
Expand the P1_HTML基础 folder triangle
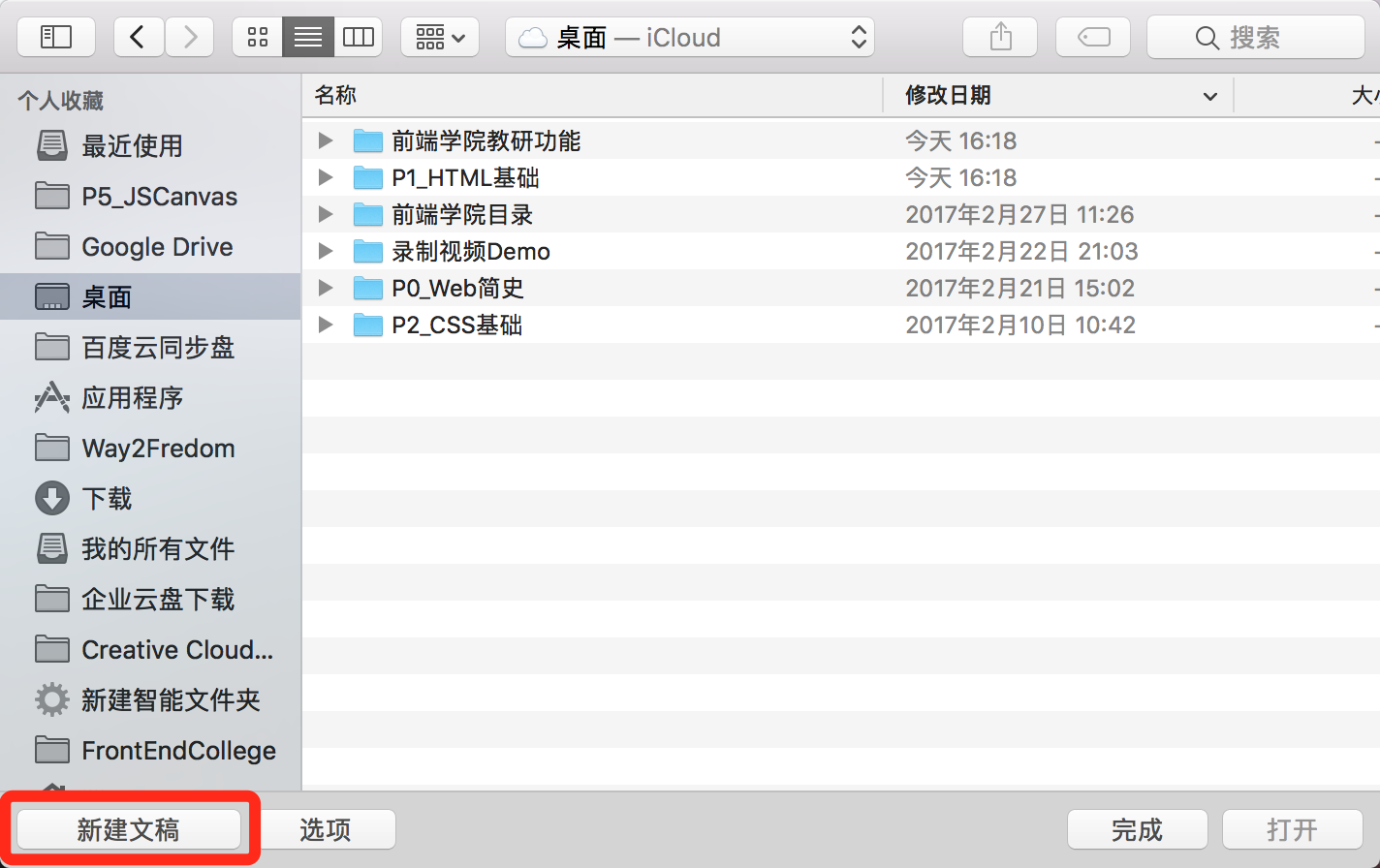click(326, 178)
